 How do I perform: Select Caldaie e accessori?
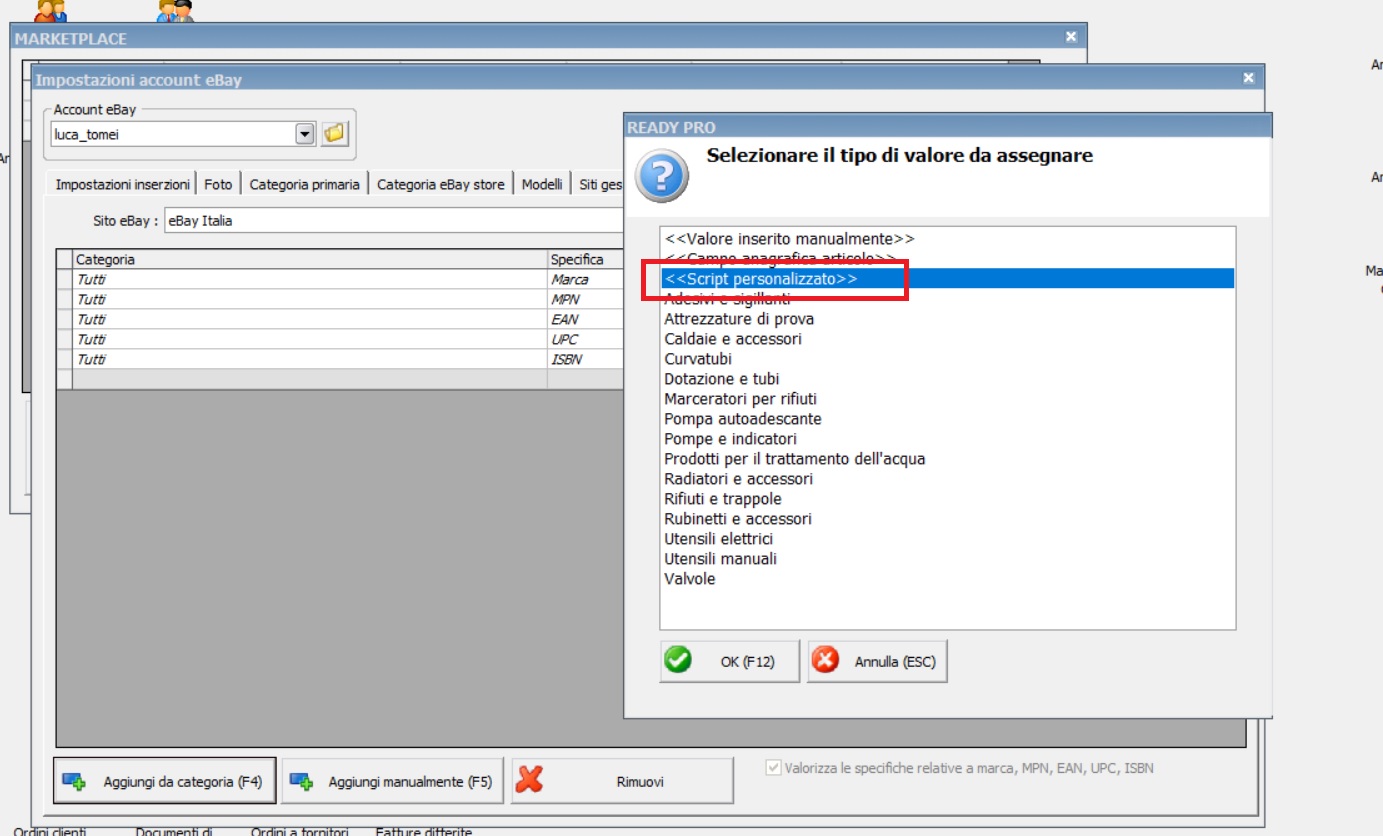(947, 339)
